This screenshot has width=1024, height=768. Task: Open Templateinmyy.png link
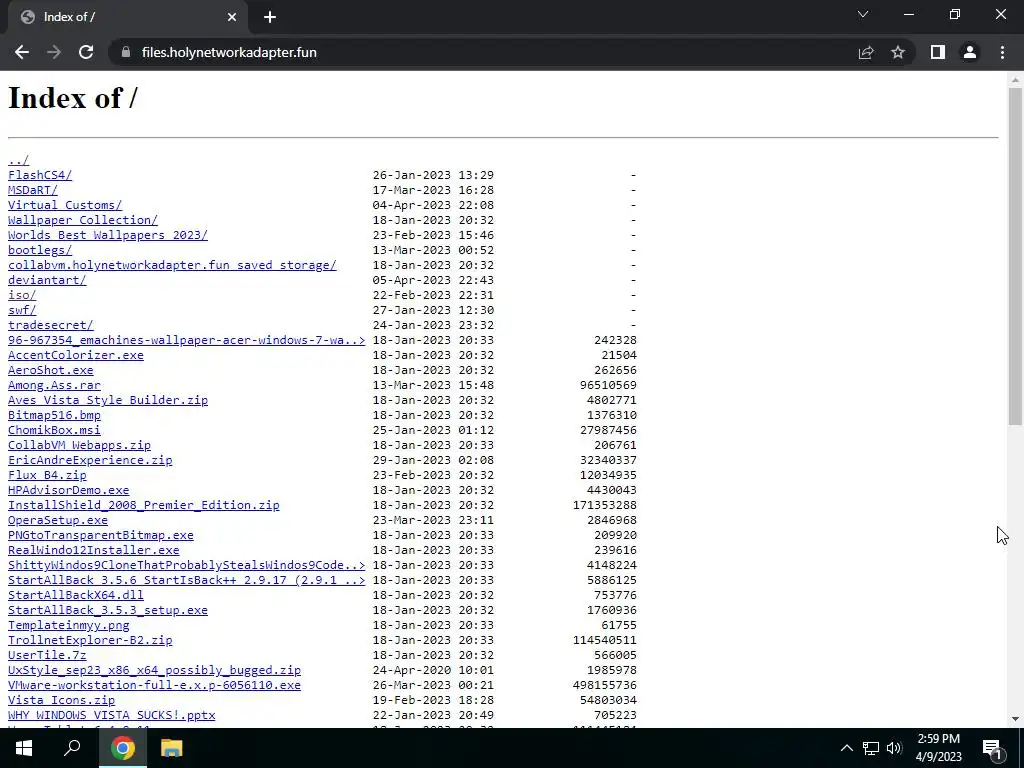(69, 626)
